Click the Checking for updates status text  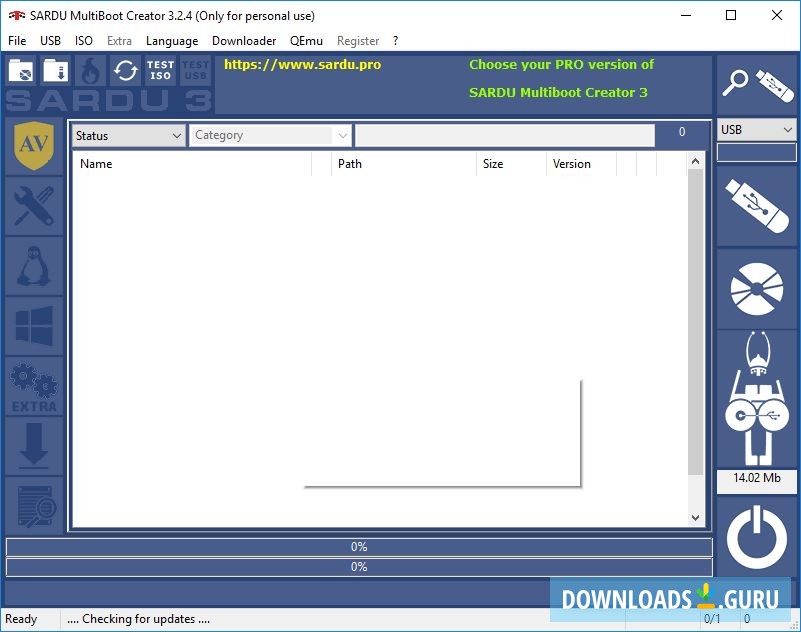(138, 619)
